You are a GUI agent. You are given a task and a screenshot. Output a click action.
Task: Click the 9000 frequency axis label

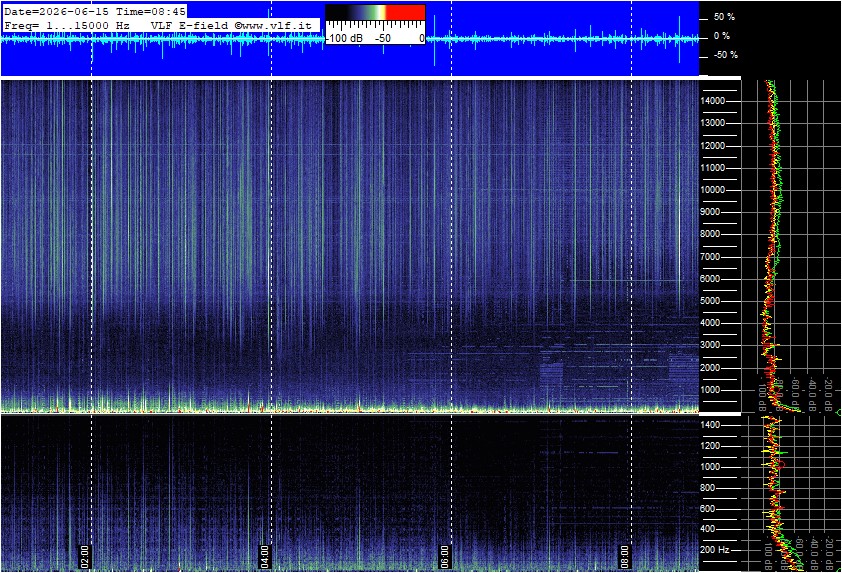pos(710,212)
